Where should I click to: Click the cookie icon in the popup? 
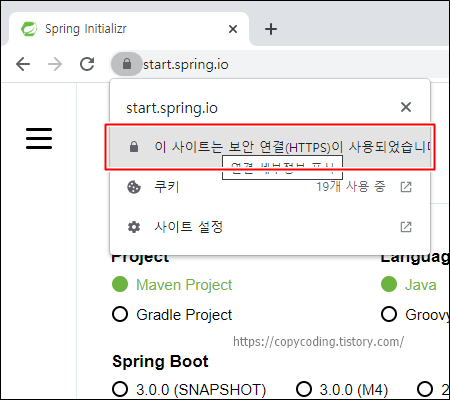[134, 187]
